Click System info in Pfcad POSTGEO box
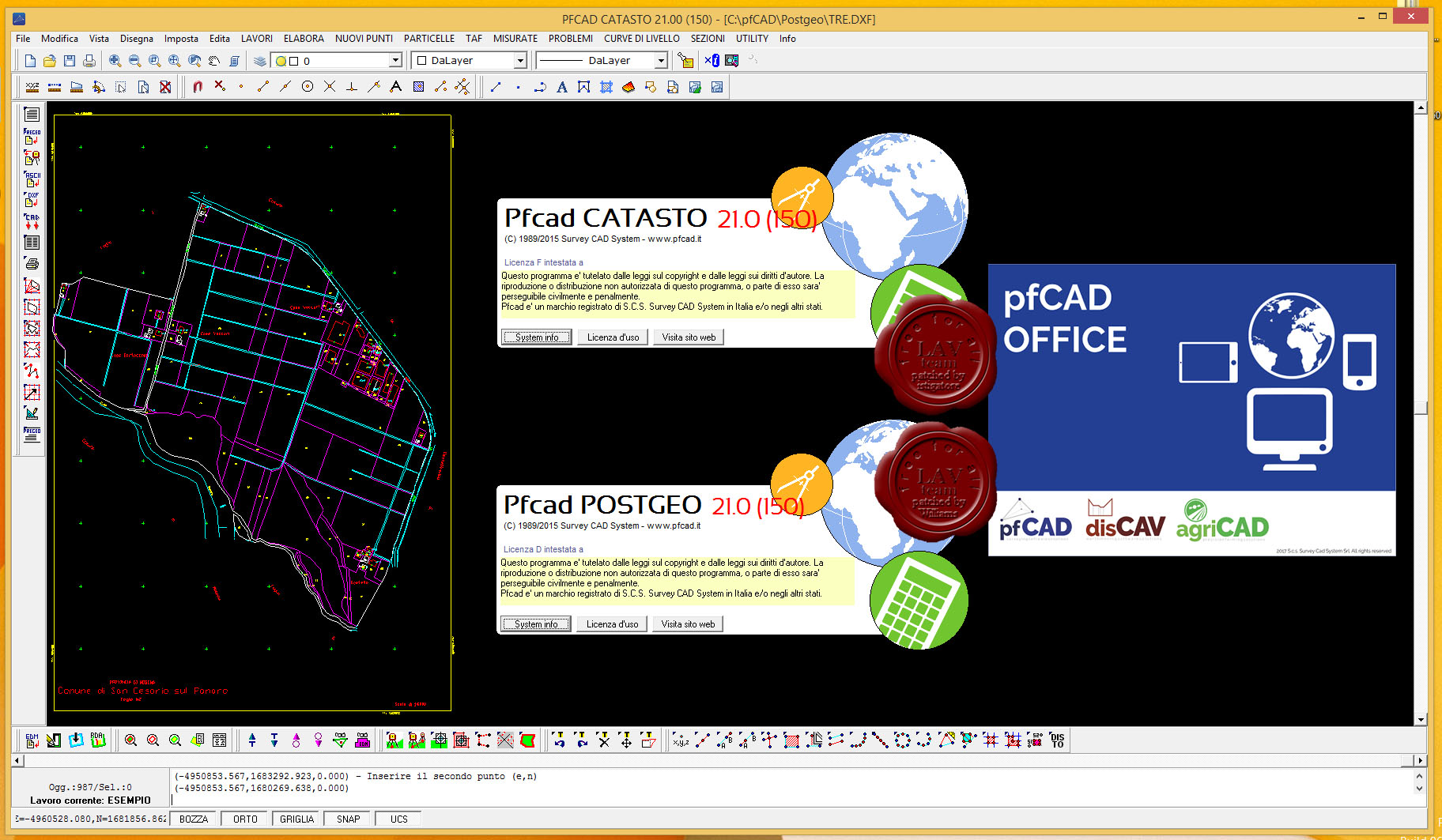1442x840 pixels. click(536, 624)
